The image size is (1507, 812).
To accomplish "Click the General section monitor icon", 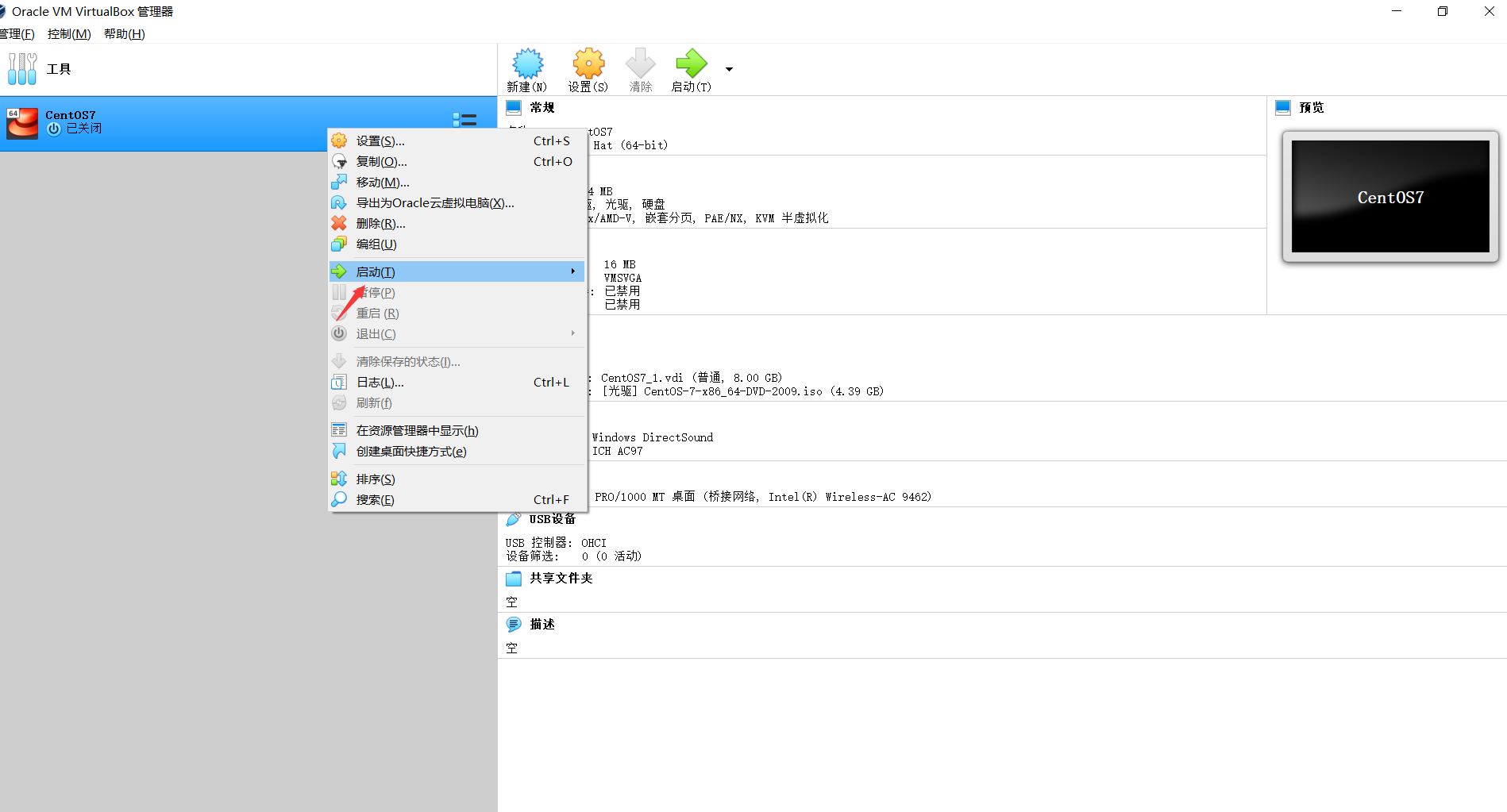I will (x=514, y=107).
